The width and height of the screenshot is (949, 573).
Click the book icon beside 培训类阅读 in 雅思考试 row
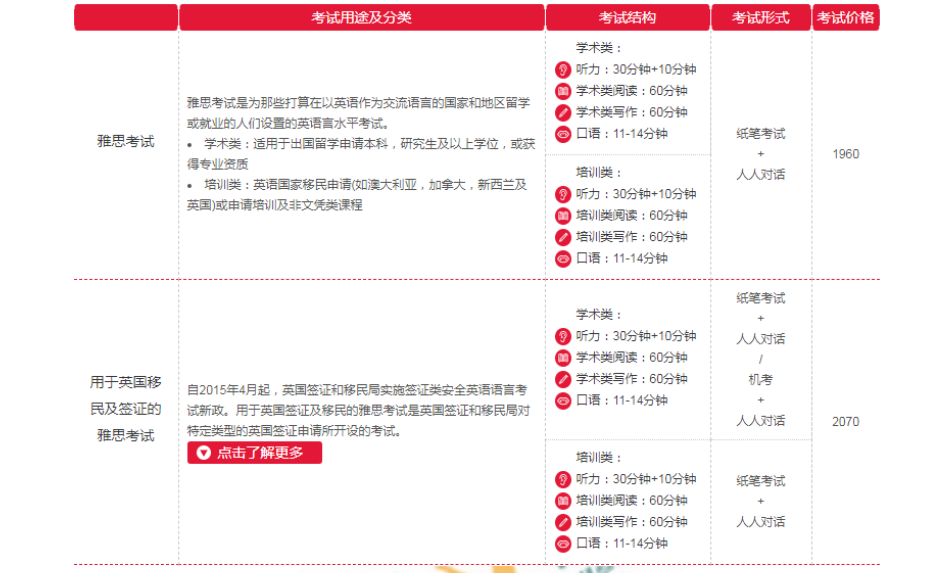click(563, 216)
